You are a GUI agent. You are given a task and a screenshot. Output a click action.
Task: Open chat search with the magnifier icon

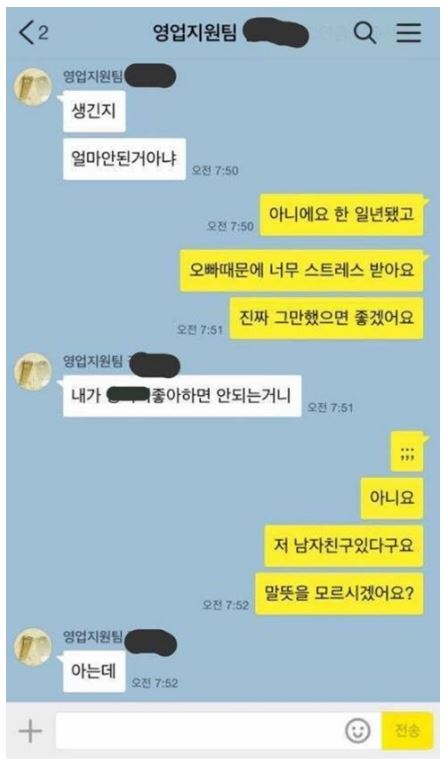(364, 33)
